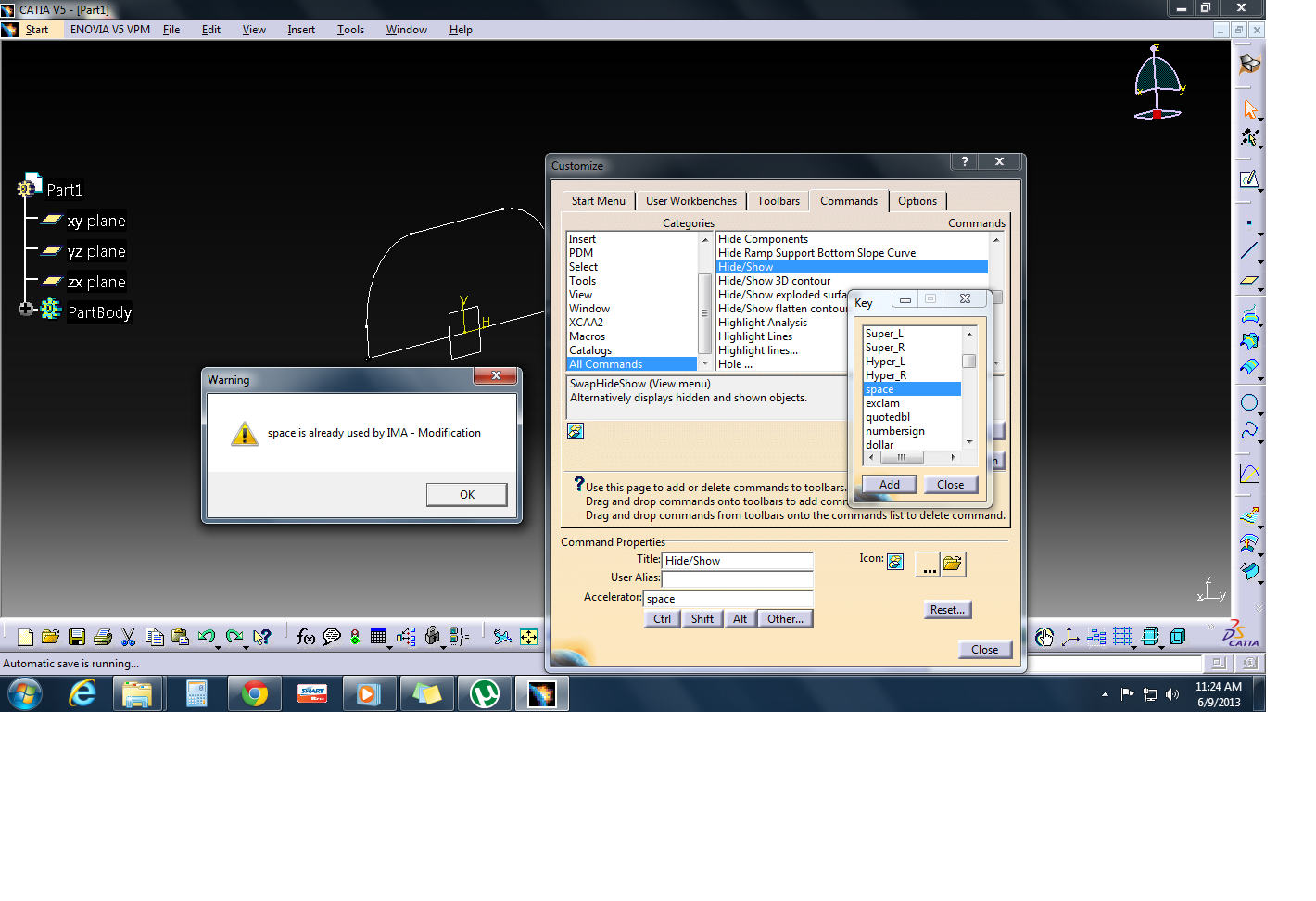
Task: Select the Line tool icon
Action: point(1249,250)
